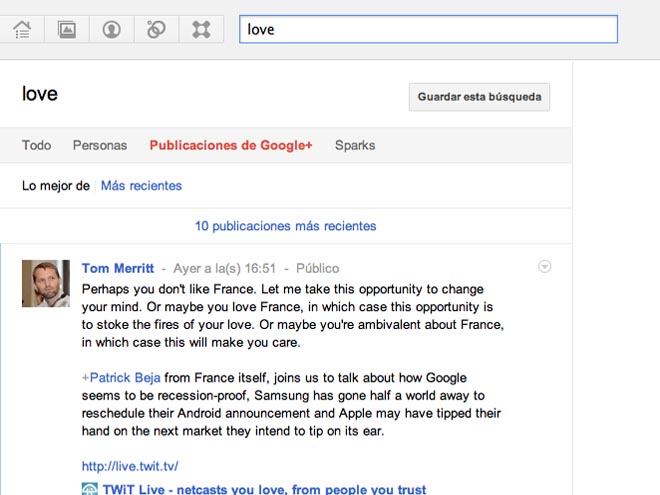
Task: Select the 'Publicaciones de Google+' tab
Action: point(231,145)
